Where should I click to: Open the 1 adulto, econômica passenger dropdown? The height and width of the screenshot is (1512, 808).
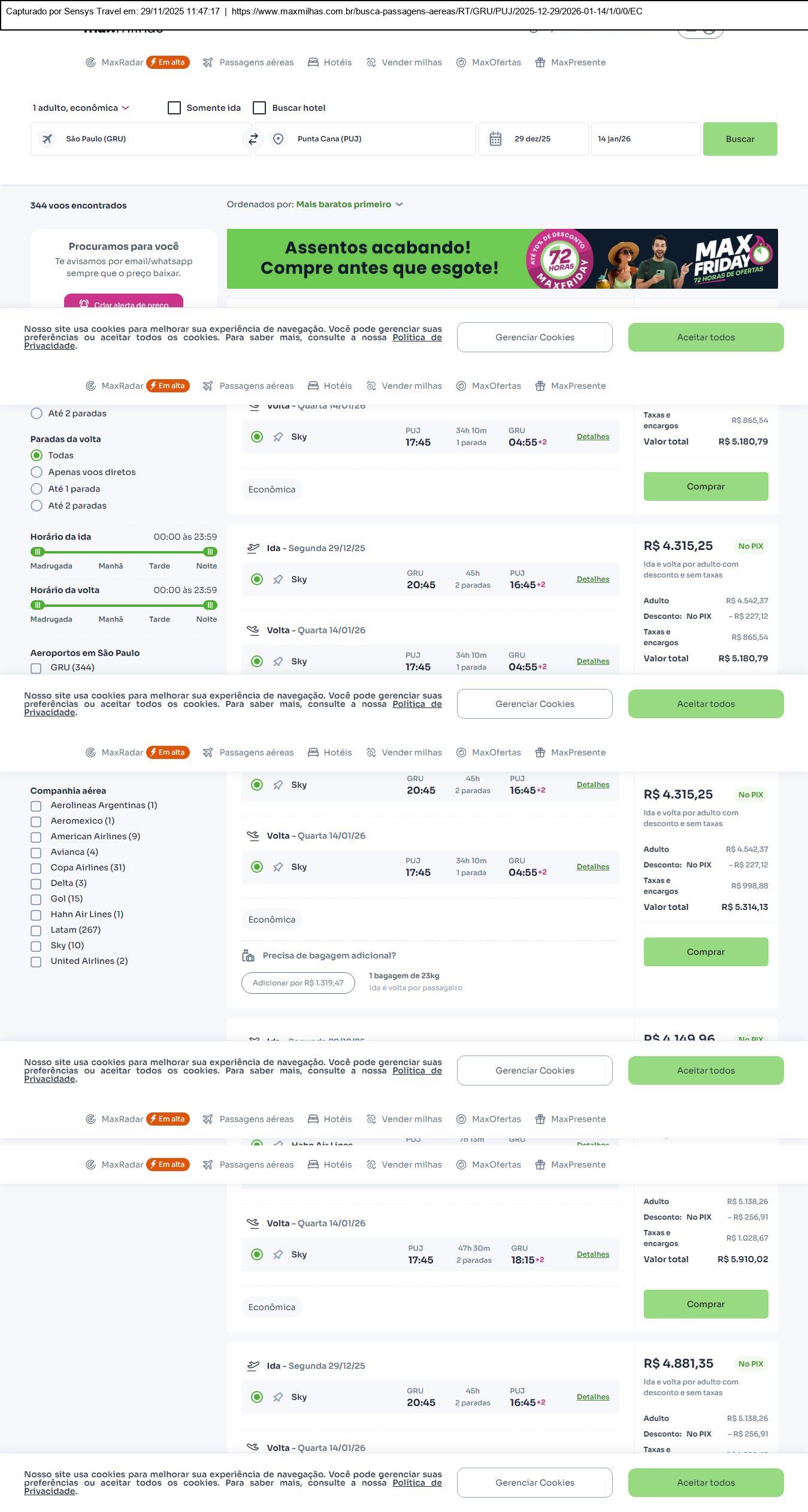click(81, 108)
